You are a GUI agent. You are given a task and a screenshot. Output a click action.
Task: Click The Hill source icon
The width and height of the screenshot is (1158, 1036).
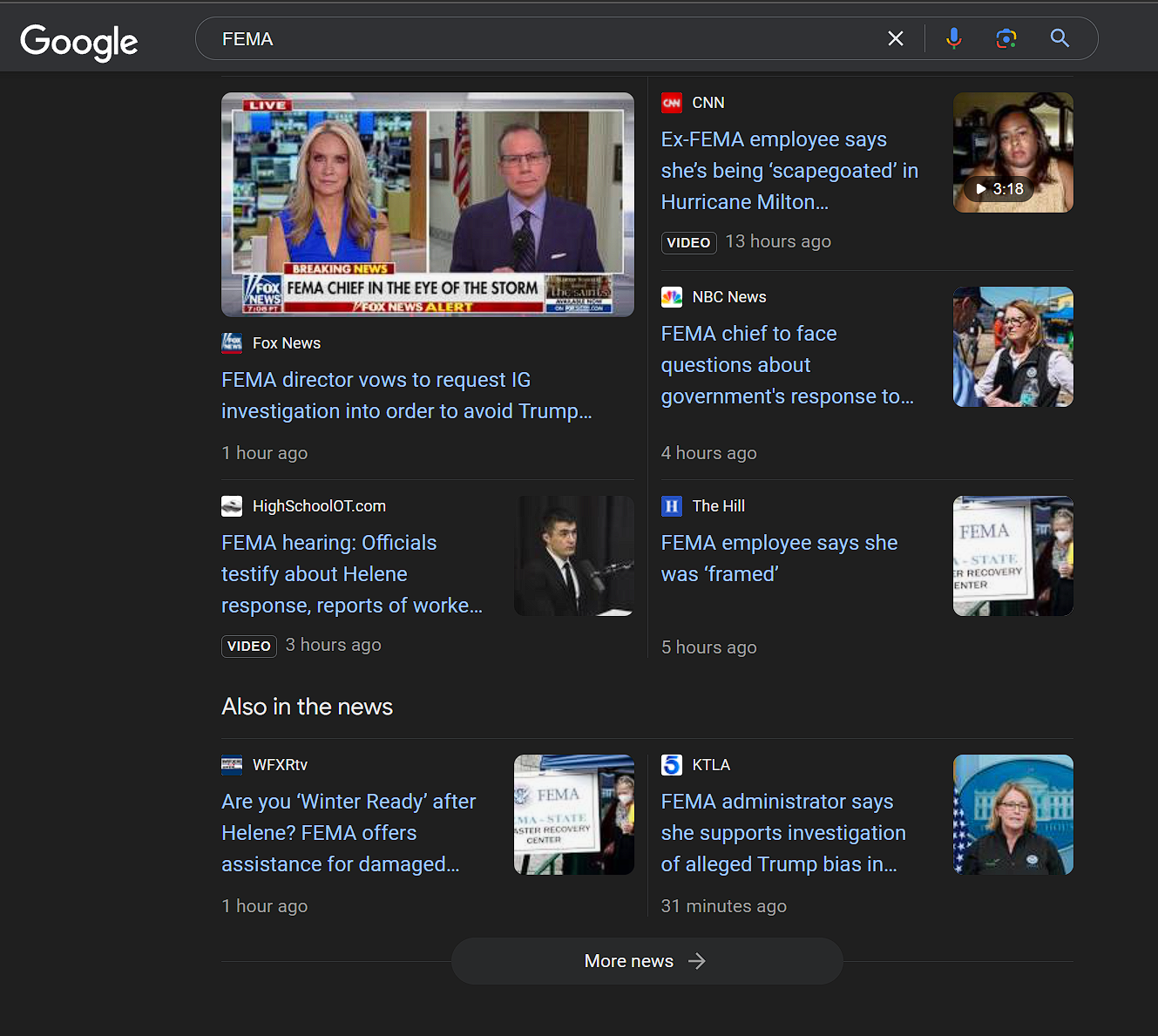[x=672, y=506]
